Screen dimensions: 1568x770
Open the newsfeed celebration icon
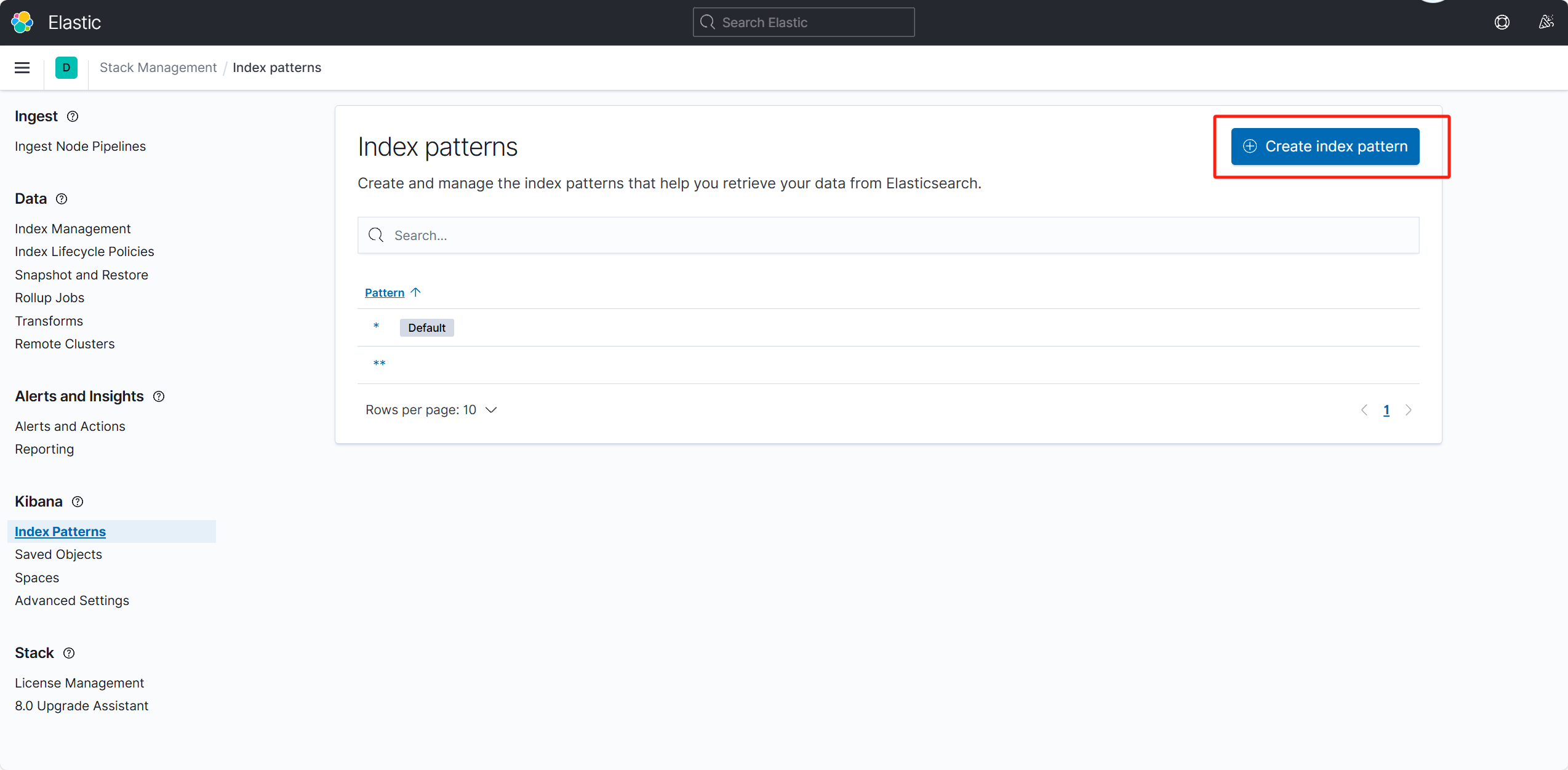1546,22
